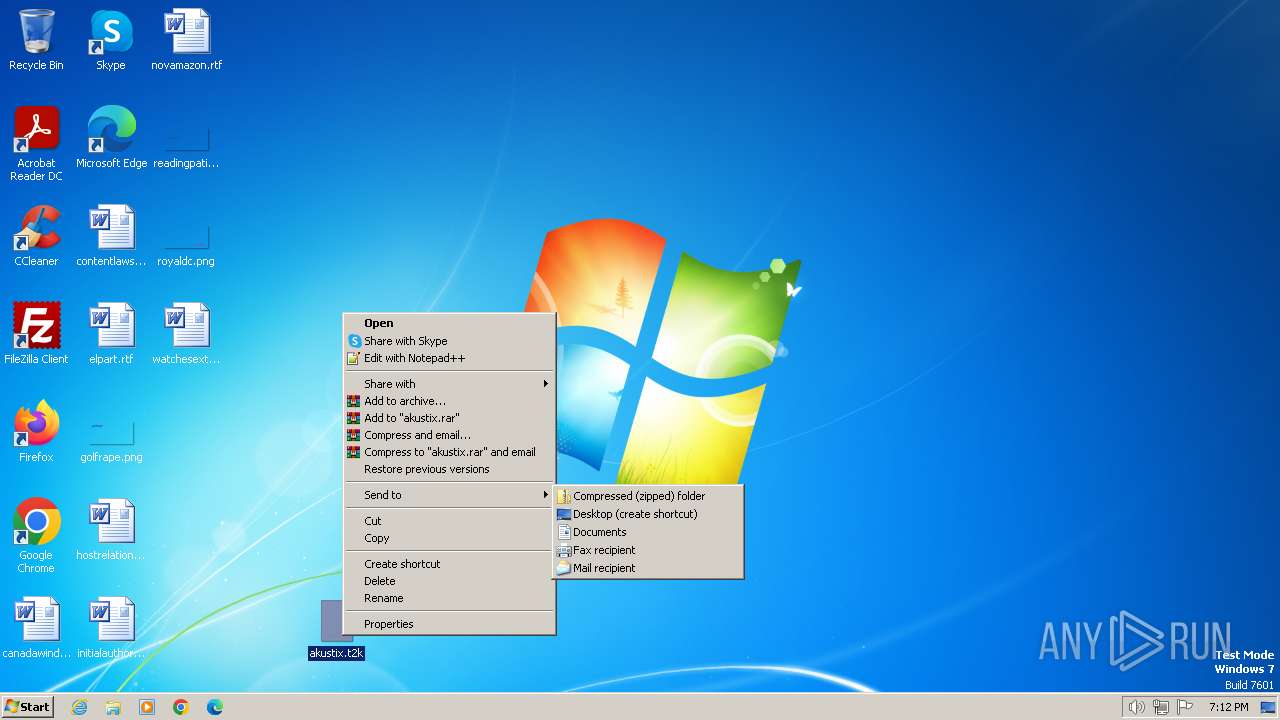Choose Cut from context menu
Screen dimensions: 1280x720
pos(449,521)
